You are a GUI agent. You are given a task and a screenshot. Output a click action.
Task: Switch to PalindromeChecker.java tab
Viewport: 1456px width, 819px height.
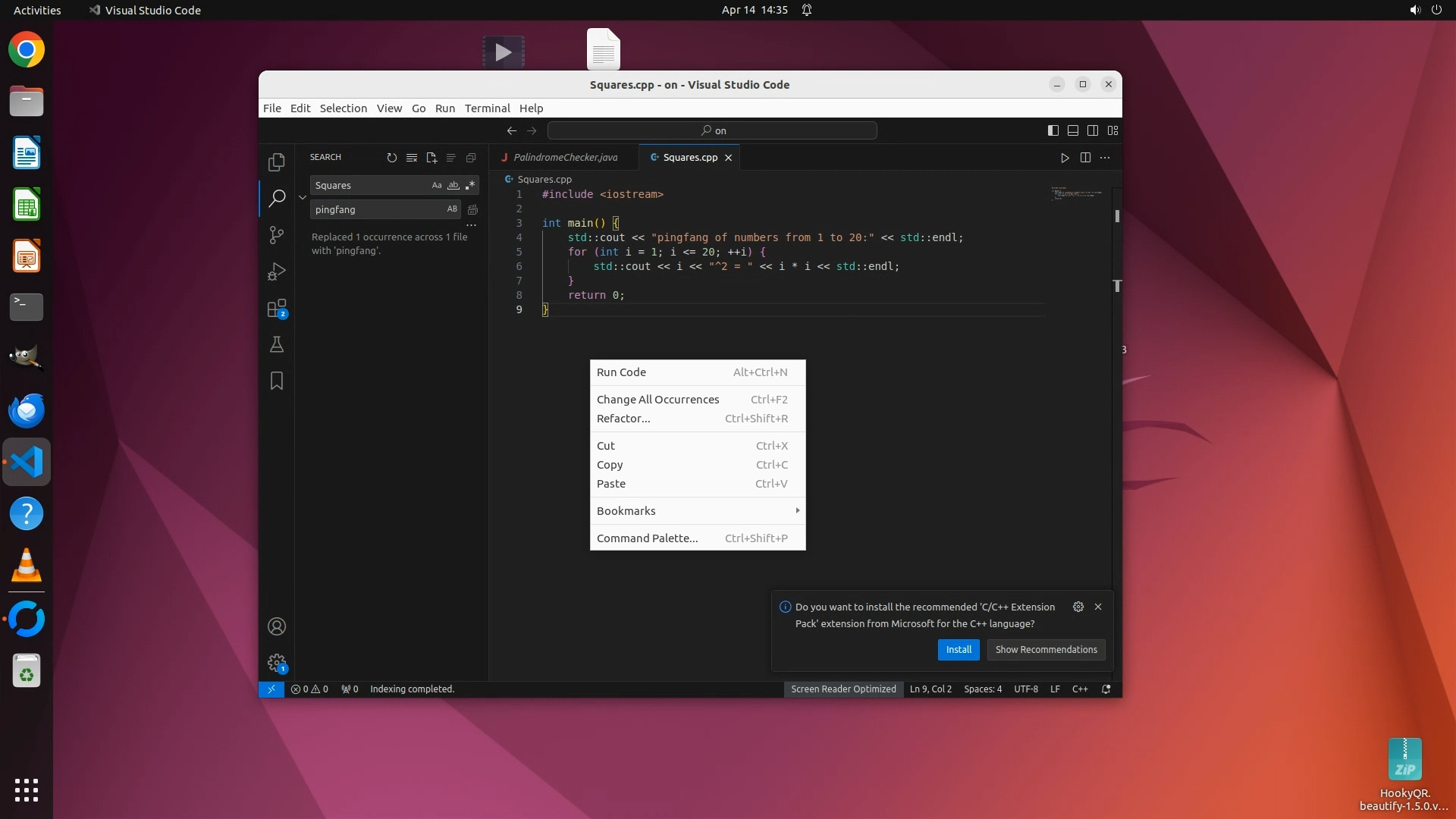coord(564,158)
